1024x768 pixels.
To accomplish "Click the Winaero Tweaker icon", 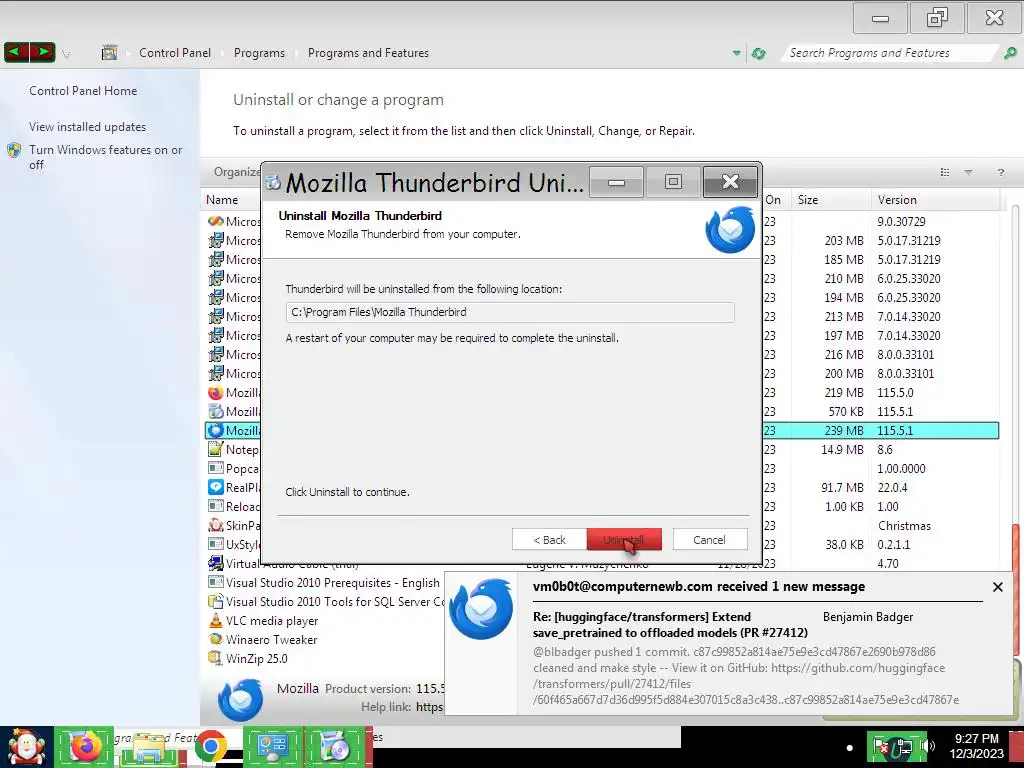I will click(x=216, y=639).
